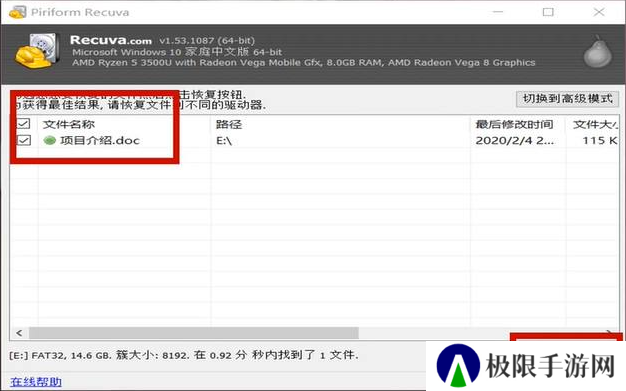The image size is (626, 391).
Task: Select the 项目介绍.doc file name
Action: click(x=100, y=140)
